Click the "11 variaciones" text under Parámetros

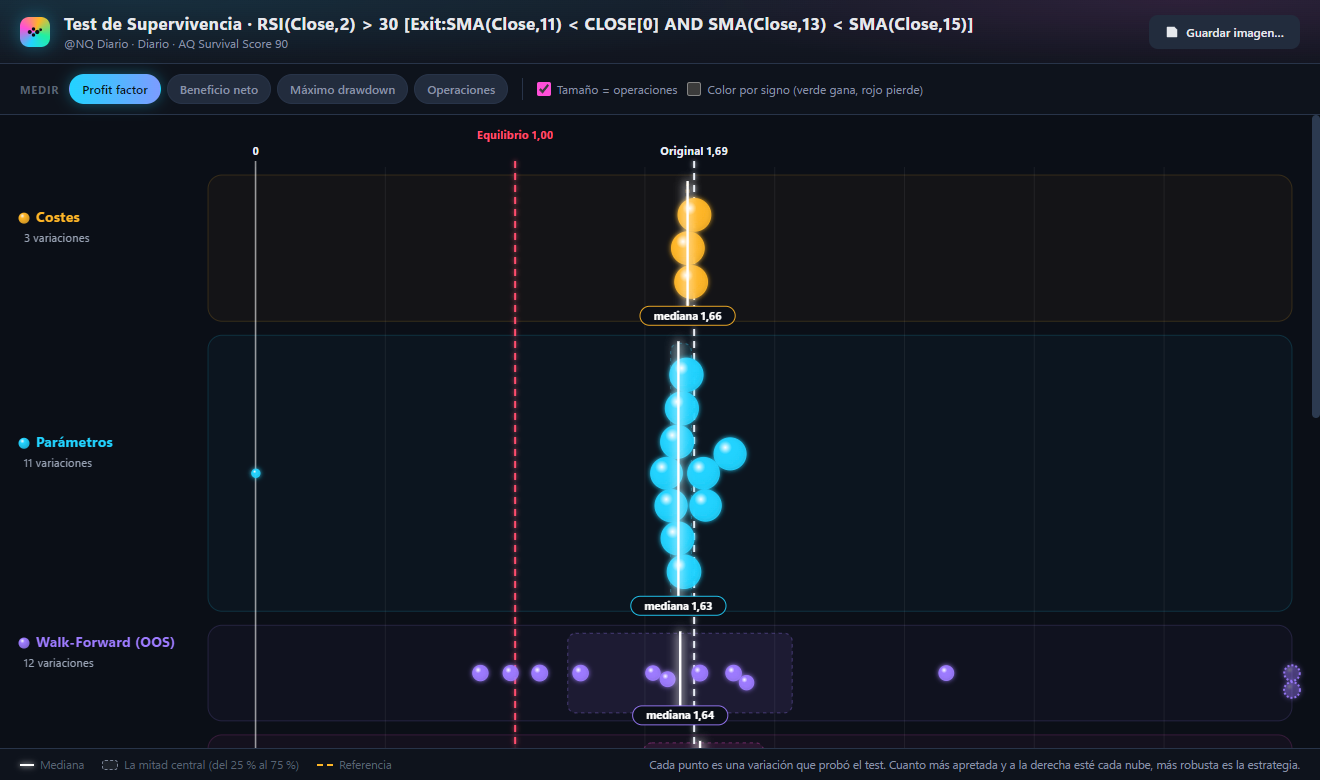[x=58, y=463]
